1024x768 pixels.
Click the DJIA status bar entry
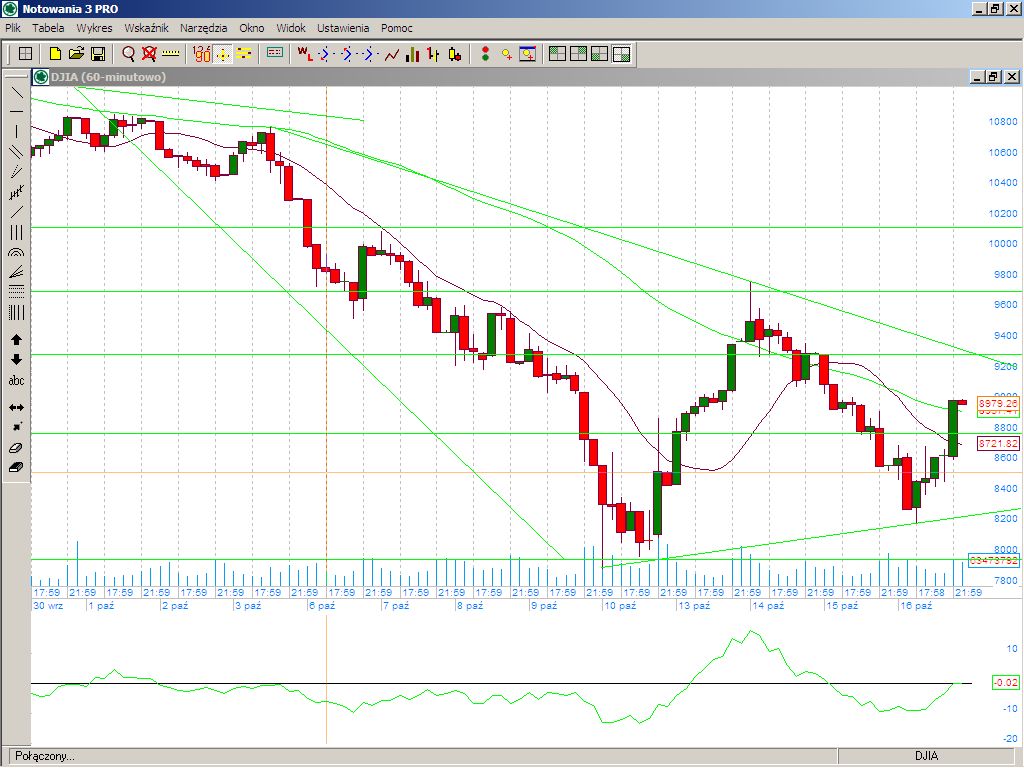(926, 756)
